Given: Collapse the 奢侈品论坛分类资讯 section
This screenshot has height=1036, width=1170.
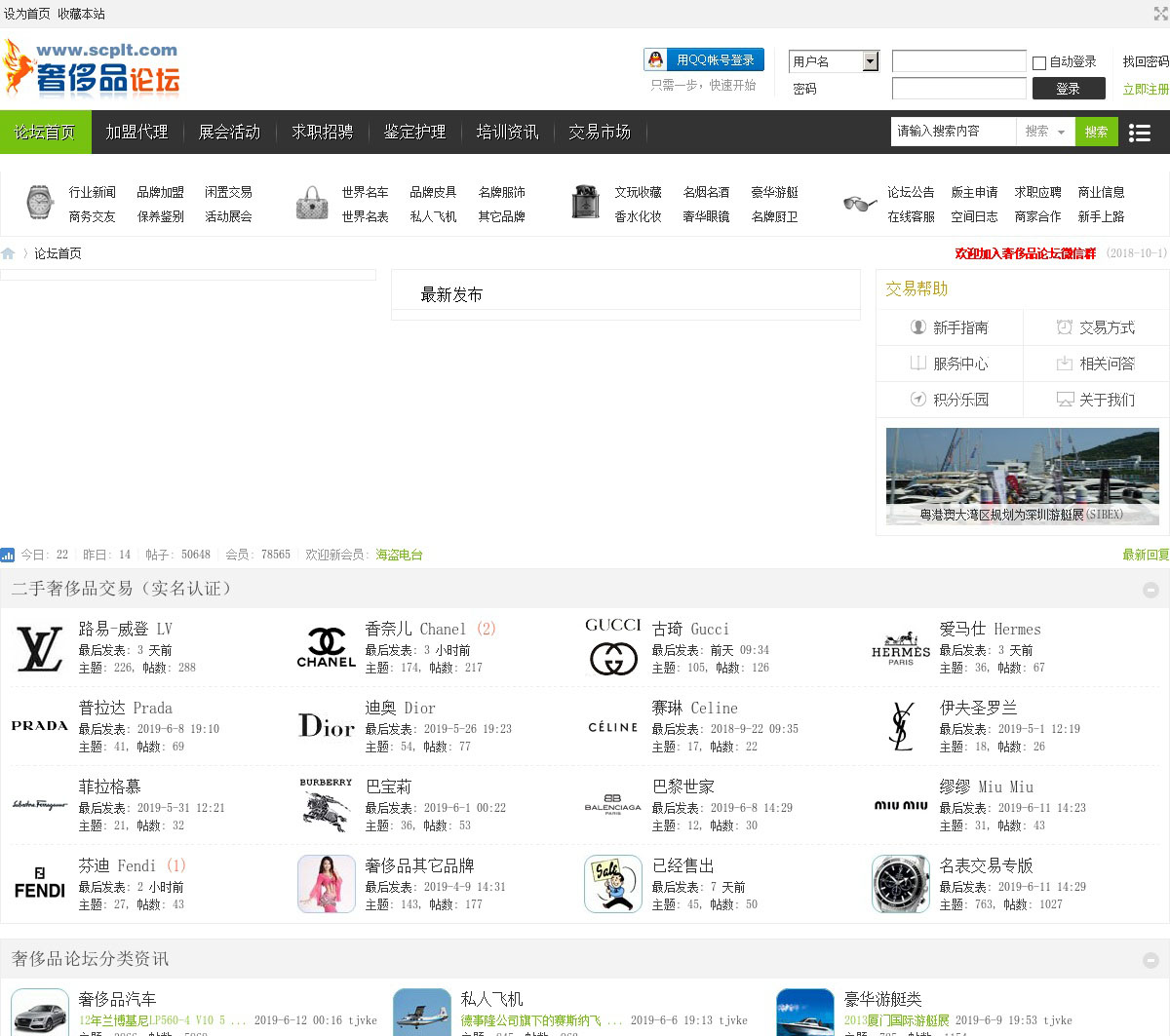Looking at the screenshot, I should tap(1150, 959).
